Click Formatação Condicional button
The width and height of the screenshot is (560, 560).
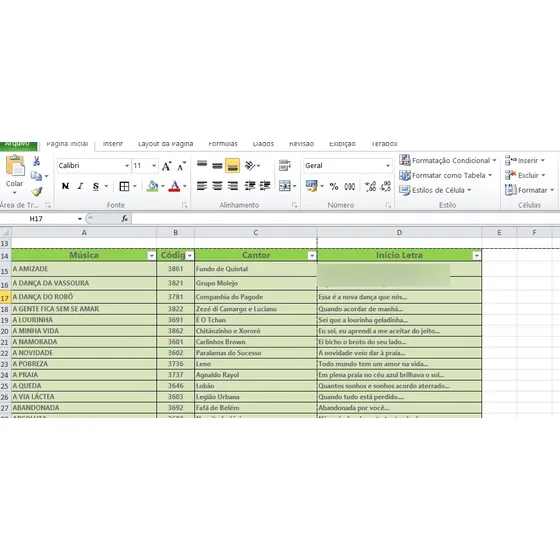[448, 160]
